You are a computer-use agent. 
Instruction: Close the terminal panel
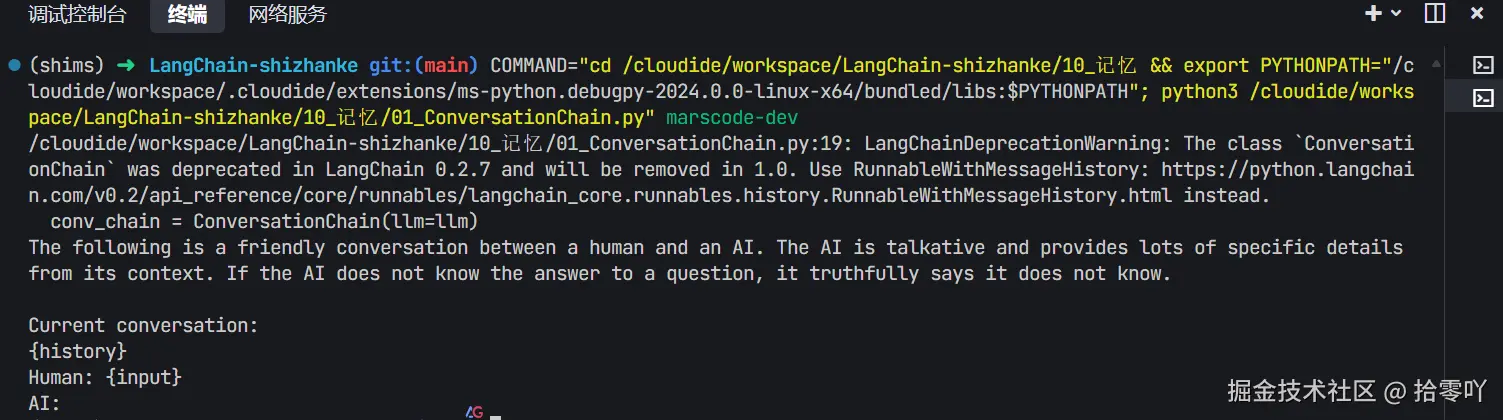tap(1478, 14)
